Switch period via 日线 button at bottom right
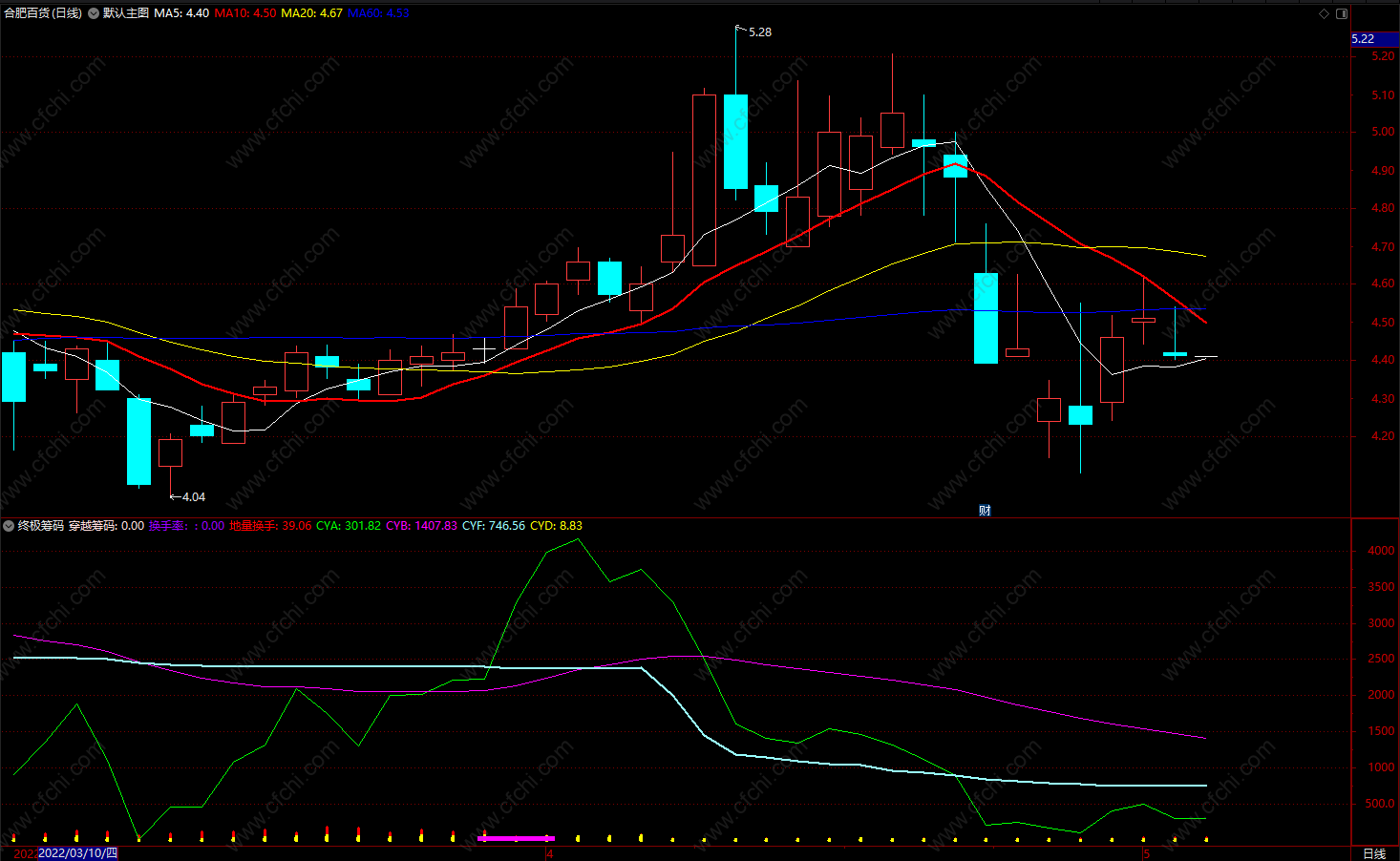 pyautogui.click(x=1374, y=853)
